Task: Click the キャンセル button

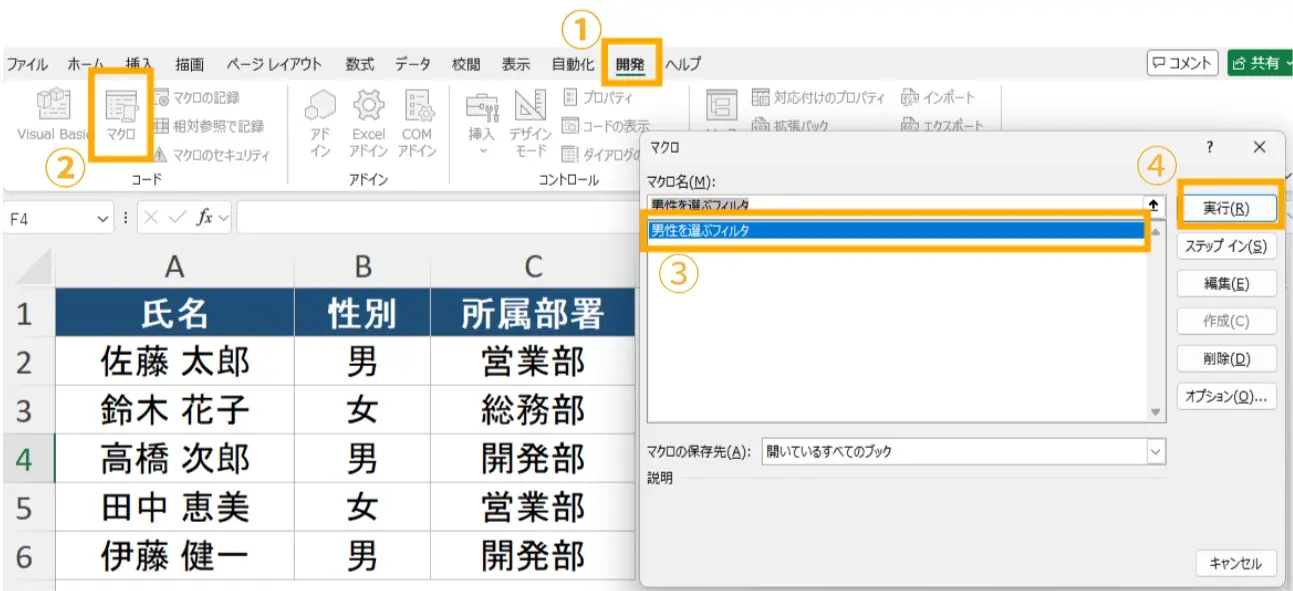Action: click(1235, 563)
